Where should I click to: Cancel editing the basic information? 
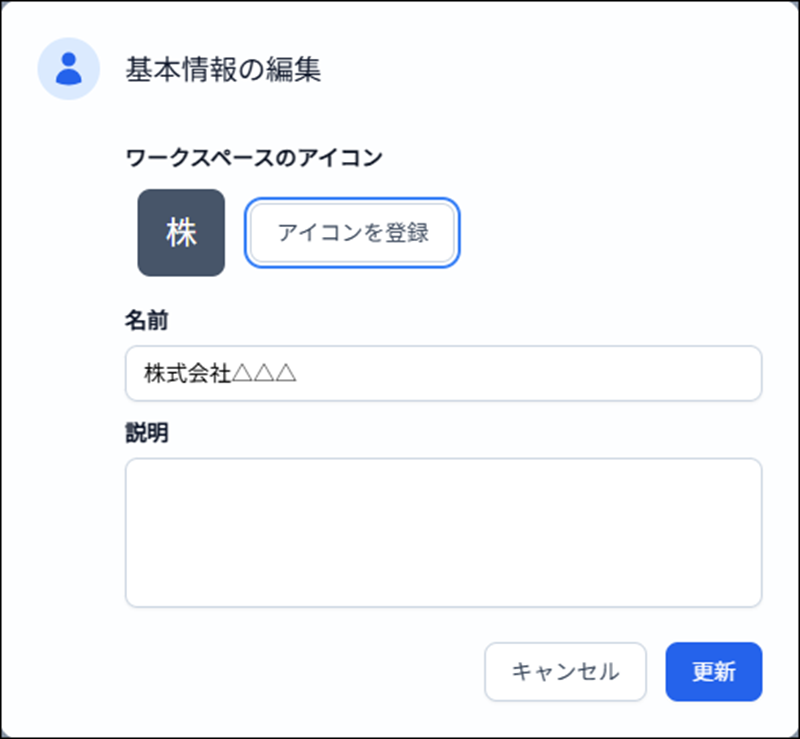click(x=565, y=671)
